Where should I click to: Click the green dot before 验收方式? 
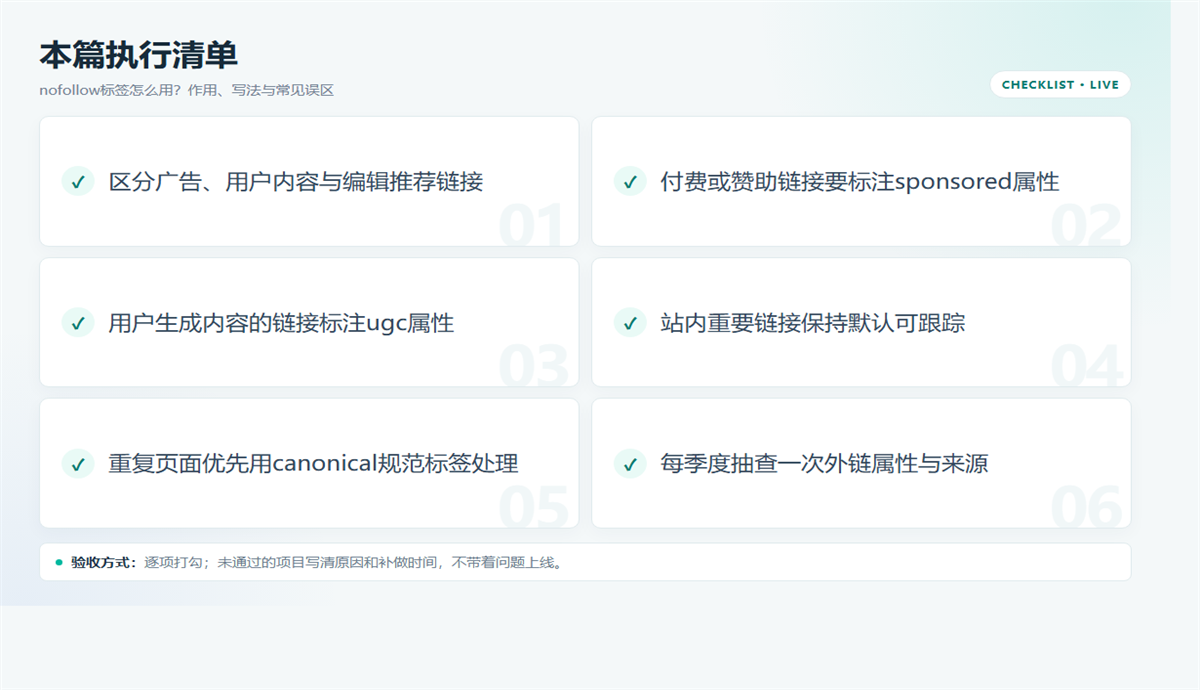(59, 562)
